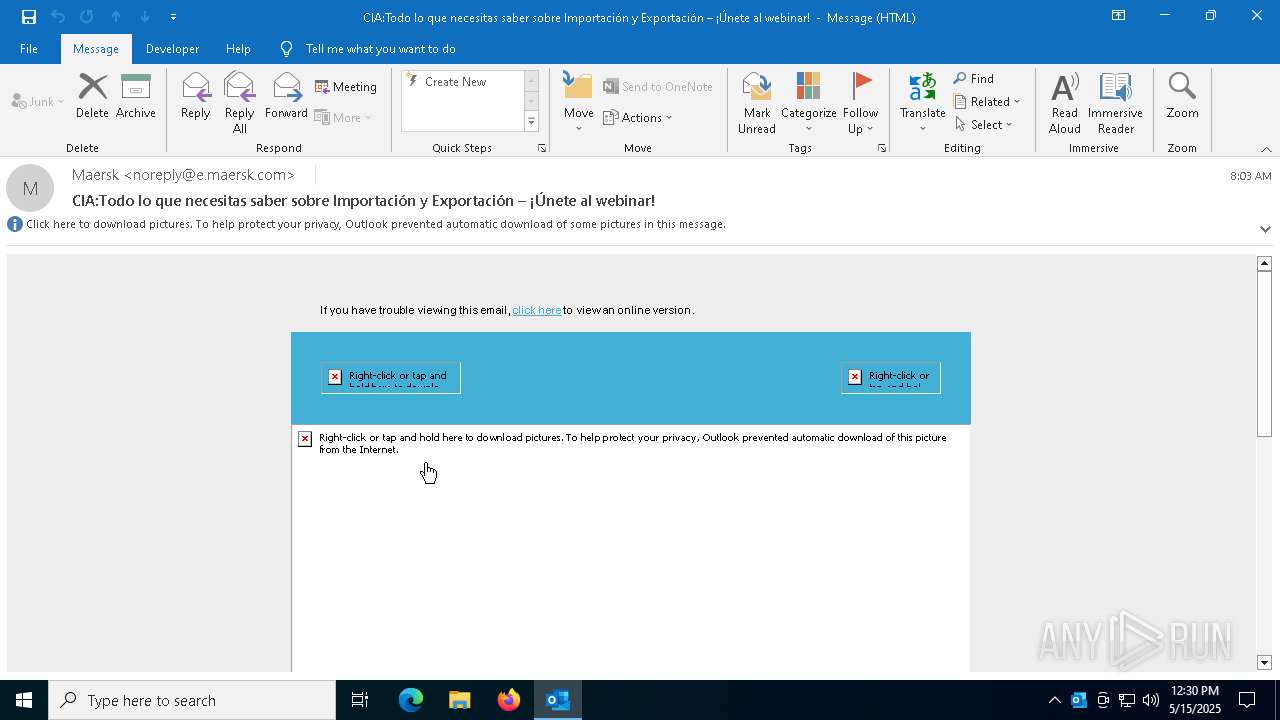Click the Meeting reply button

click(346, 87)
